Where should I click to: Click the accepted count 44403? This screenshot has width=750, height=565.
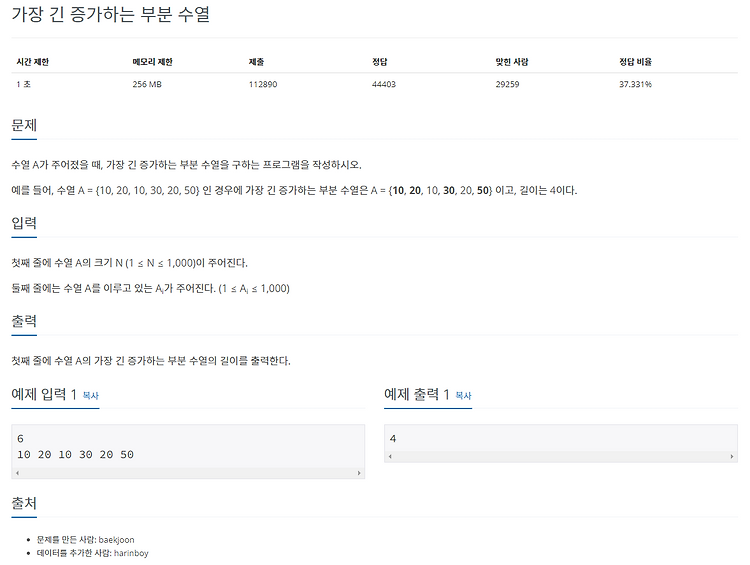point(384,84)
